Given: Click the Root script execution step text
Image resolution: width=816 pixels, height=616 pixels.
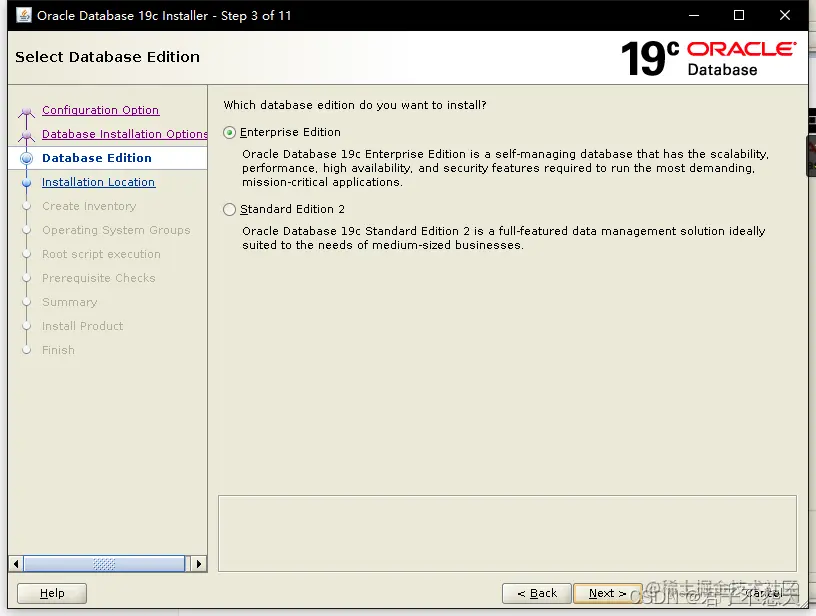Looking at the screenshot, I should [101, 254].
